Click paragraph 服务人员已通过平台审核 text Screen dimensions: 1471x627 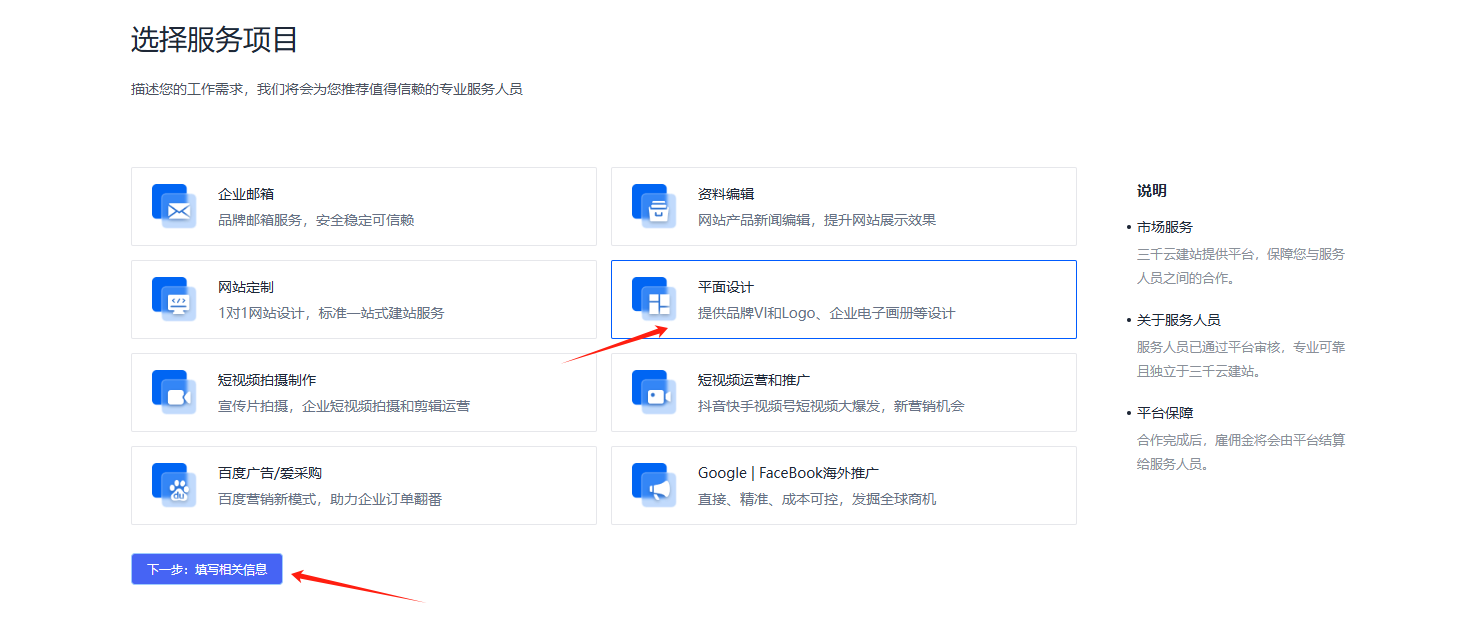pos(1241,359)
